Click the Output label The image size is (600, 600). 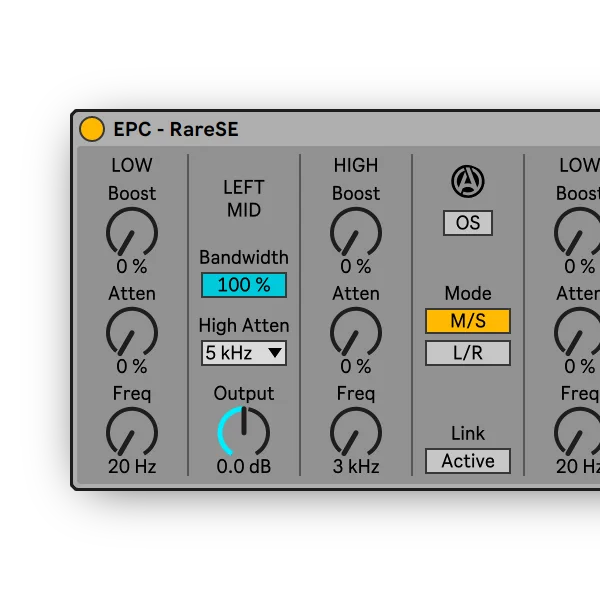point(244,394)
